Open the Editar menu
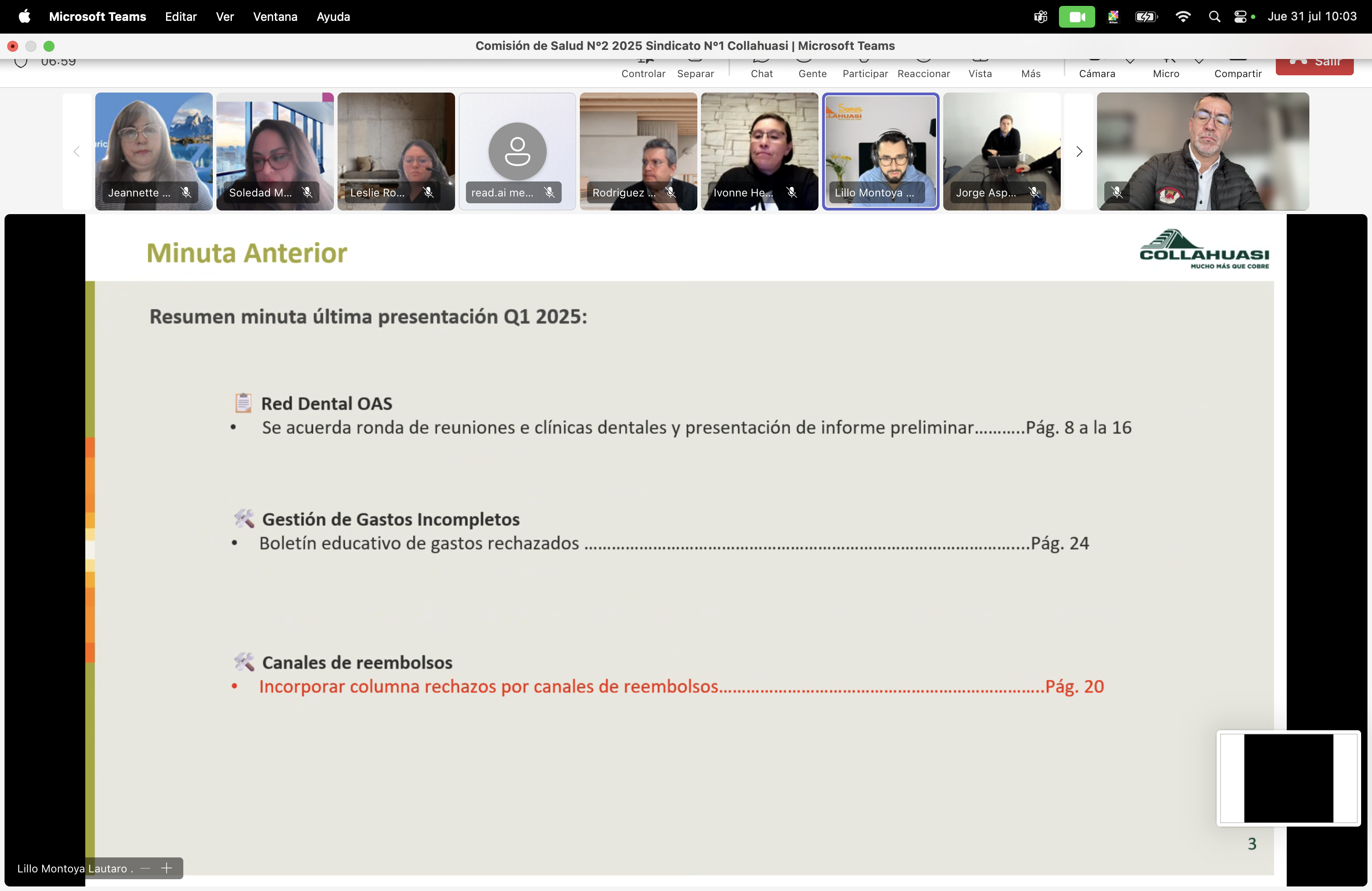1372x891 pixels. click(181, 16)
